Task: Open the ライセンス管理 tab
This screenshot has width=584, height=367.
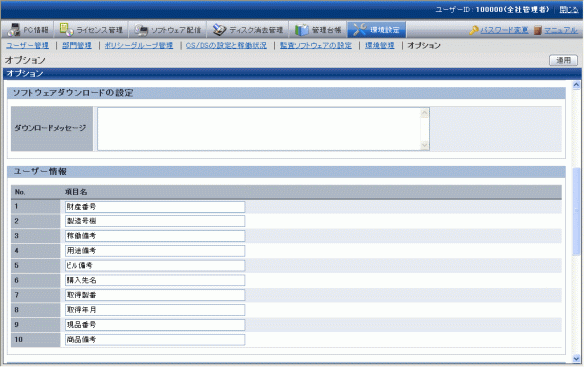Action: (91, 30)
